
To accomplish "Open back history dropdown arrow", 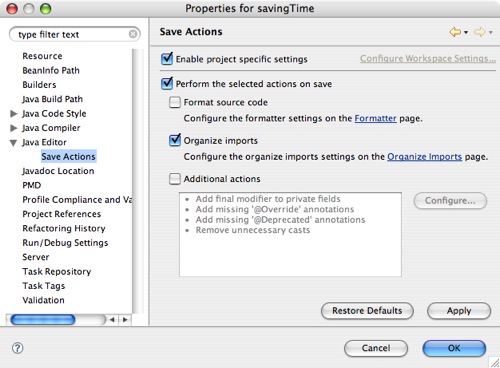I will [466, 32].
